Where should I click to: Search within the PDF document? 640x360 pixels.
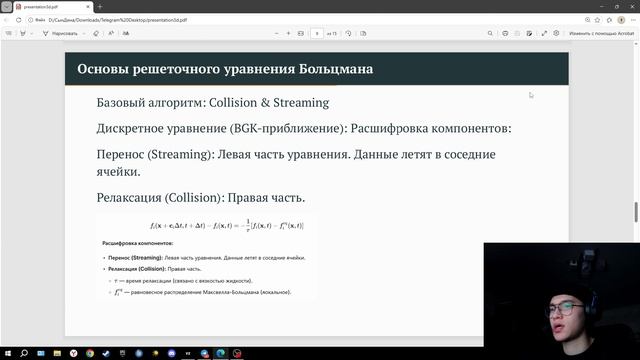[x=490, y=33]
